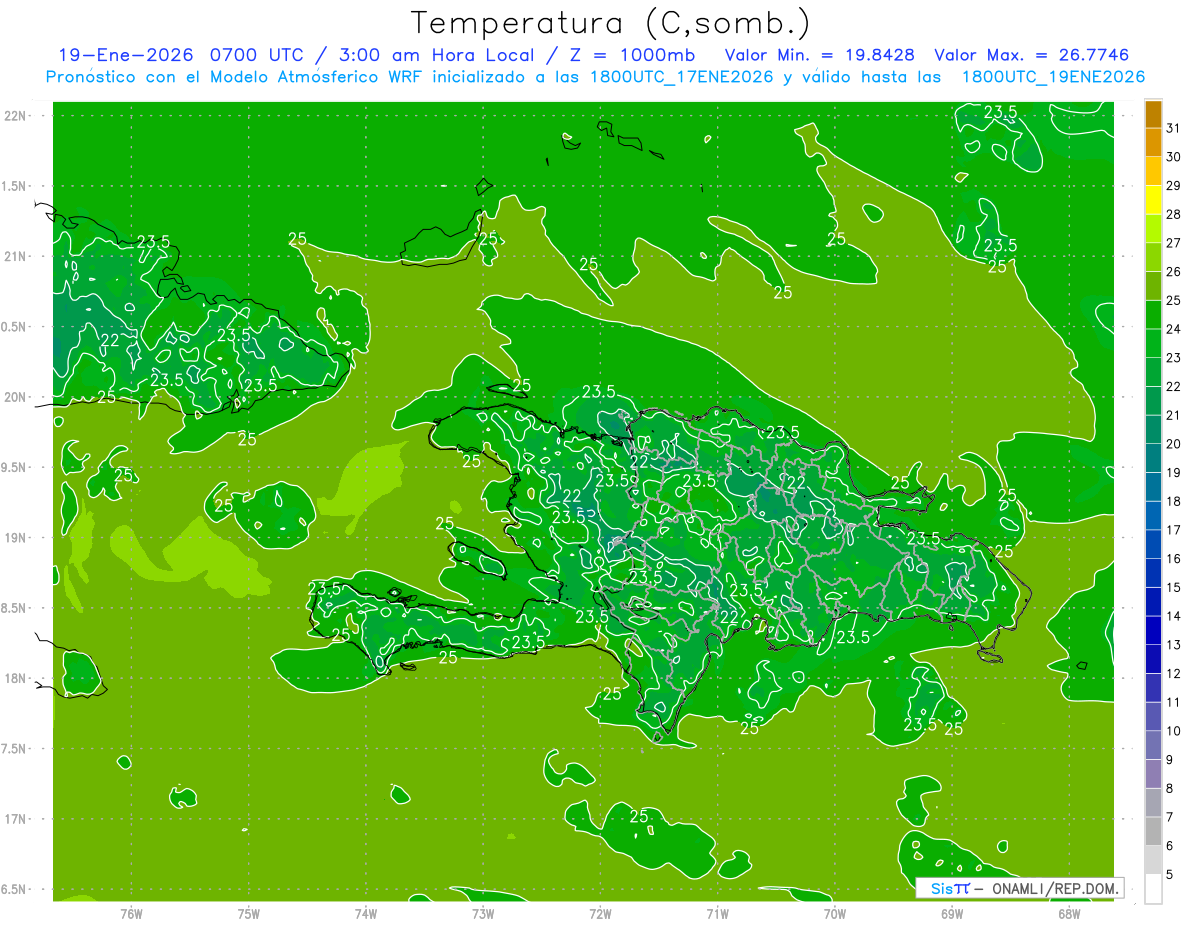This screenshot has height=927, width=1200.
Task: Click the green legend swatch between 24 and 25
Action: coord(1153,315)
